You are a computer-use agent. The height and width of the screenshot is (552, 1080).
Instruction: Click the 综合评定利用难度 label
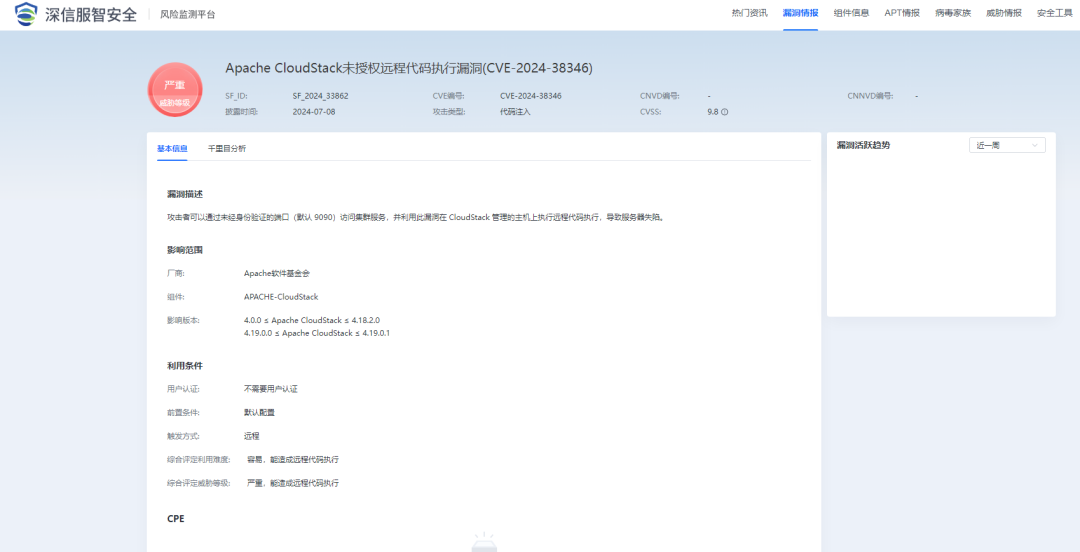click(x=198, y=460)
